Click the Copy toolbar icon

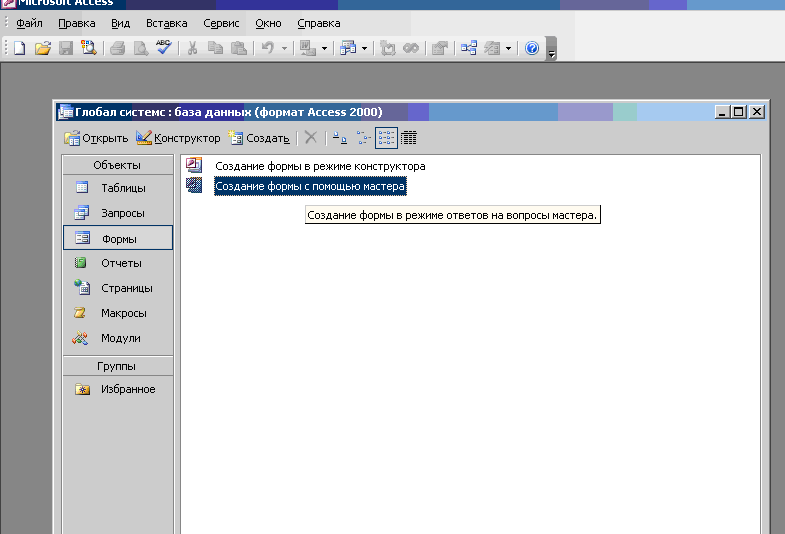coord(215,48)
